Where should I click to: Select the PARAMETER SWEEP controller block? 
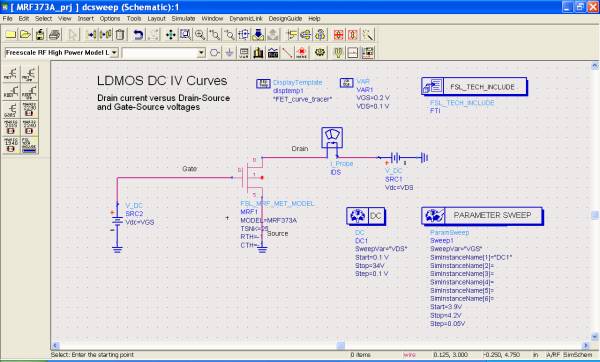pos(482,216)
